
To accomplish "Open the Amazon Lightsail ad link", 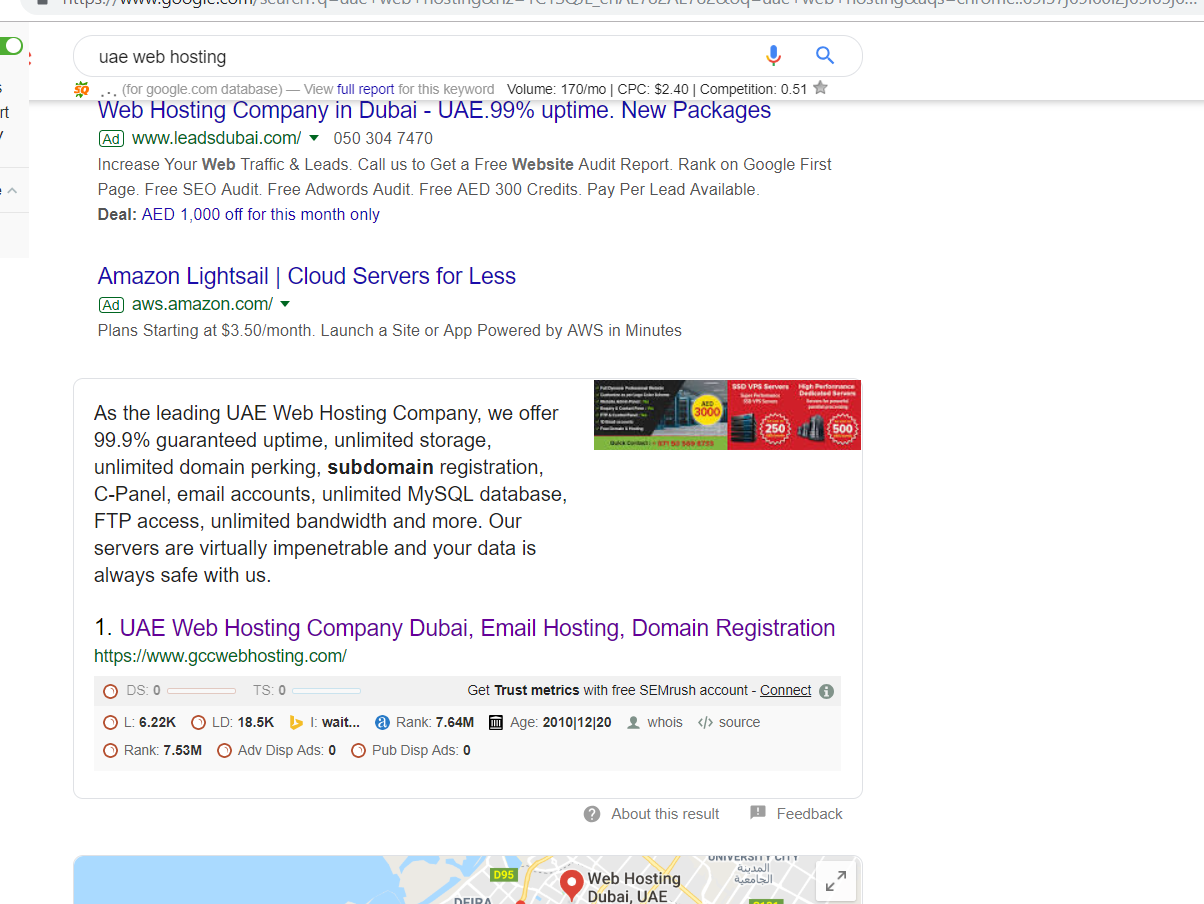I will coord(307,276).
